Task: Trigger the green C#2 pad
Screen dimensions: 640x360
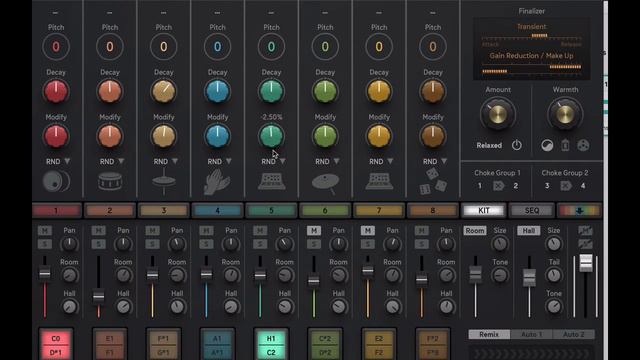Action: click(x=325, y=345)
